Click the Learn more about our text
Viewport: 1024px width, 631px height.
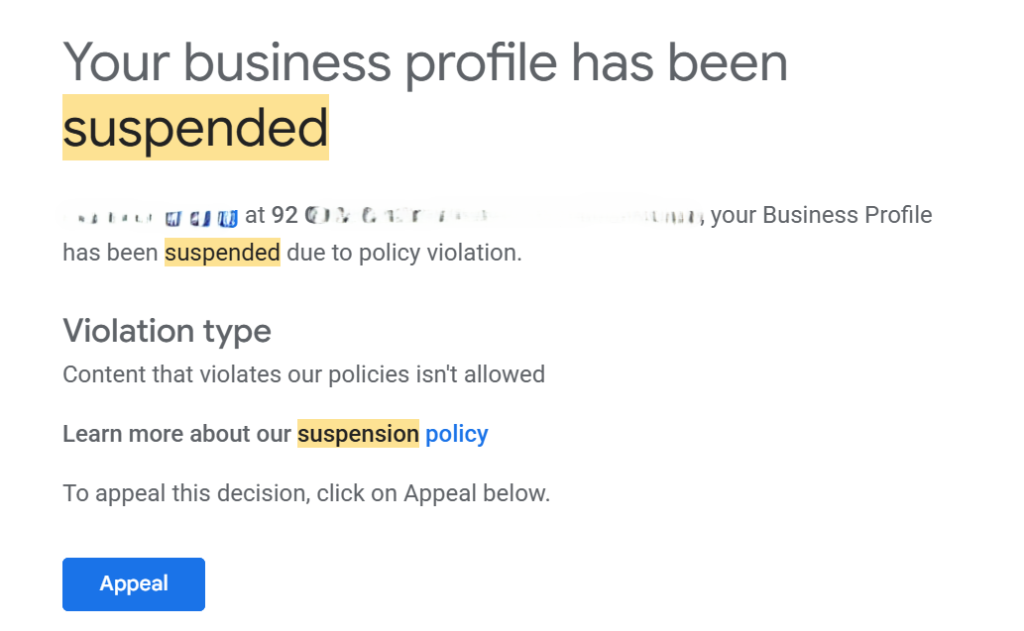click(177, 434)
